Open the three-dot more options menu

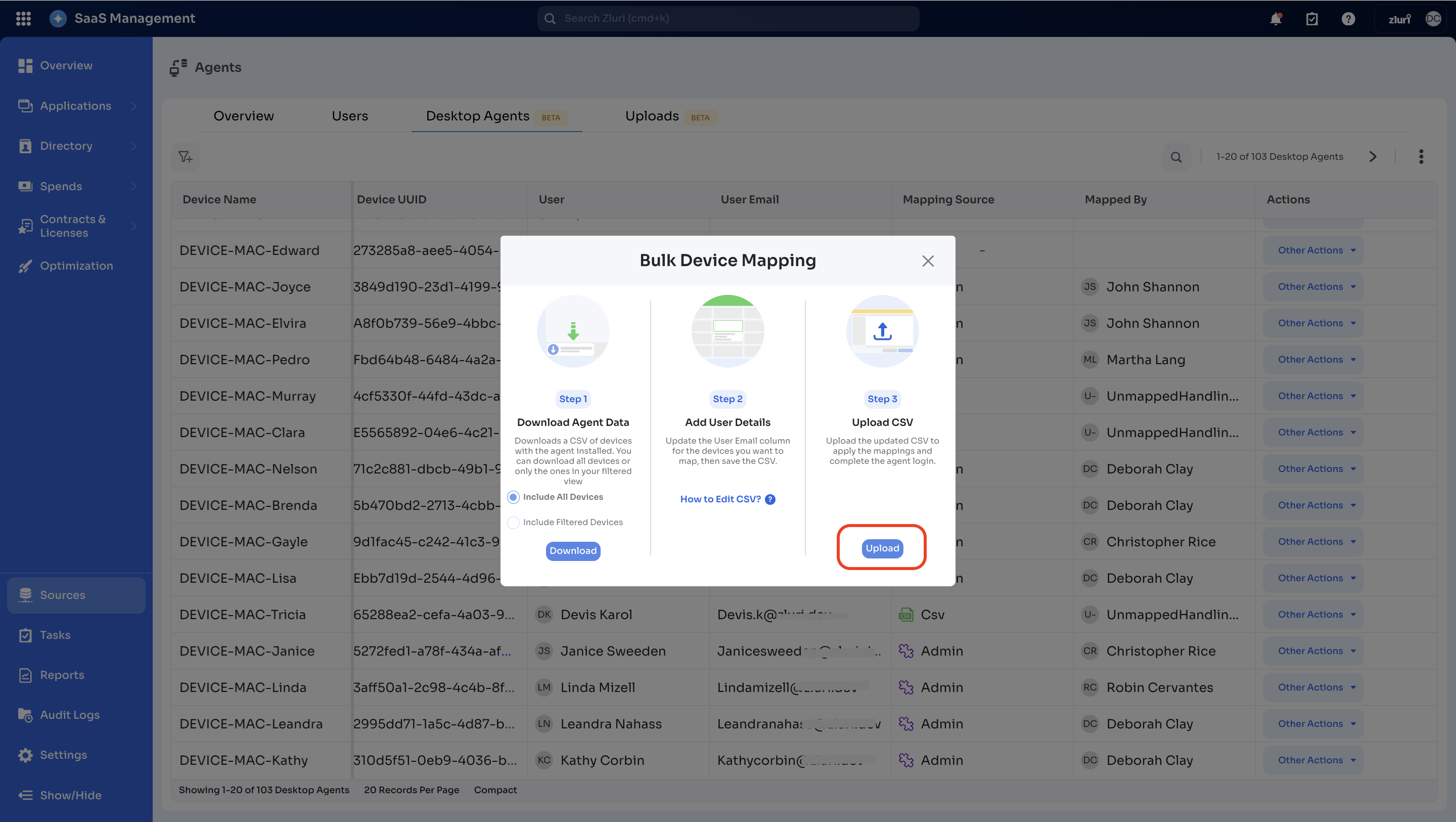[1421, 157]
